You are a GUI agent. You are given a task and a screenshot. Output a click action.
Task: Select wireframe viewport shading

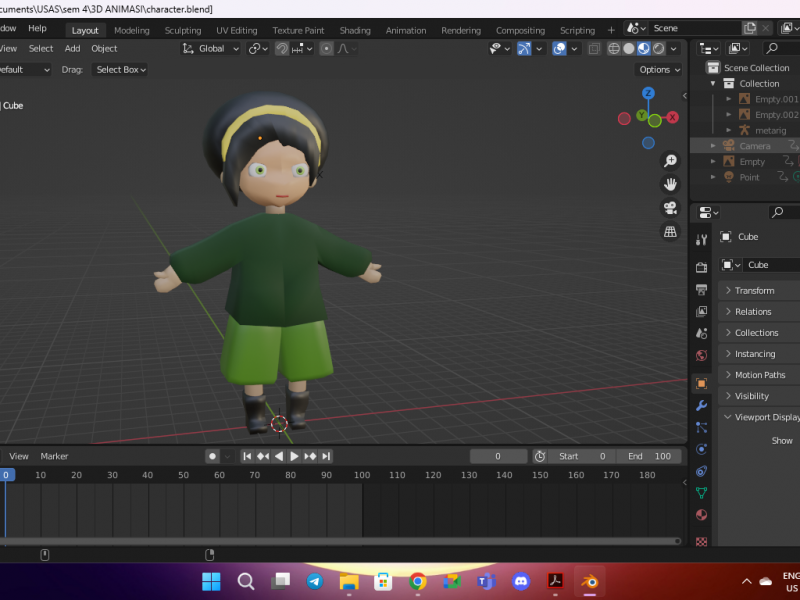pyautogui.click(x=612, y=48)
